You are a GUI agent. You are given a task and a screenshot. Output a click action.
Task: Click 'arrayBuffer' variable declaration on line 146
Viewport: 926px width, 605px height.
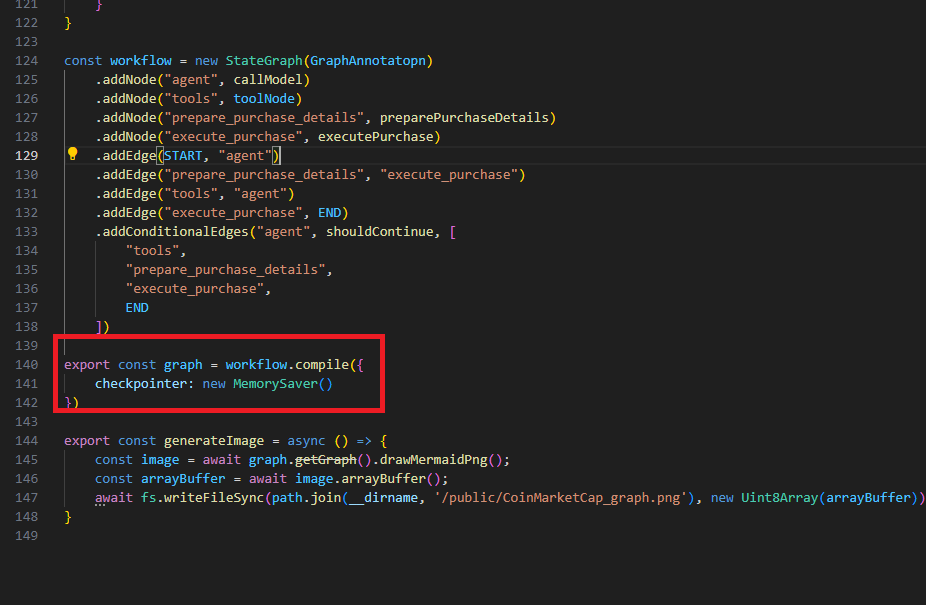click(x=183, y=479)
